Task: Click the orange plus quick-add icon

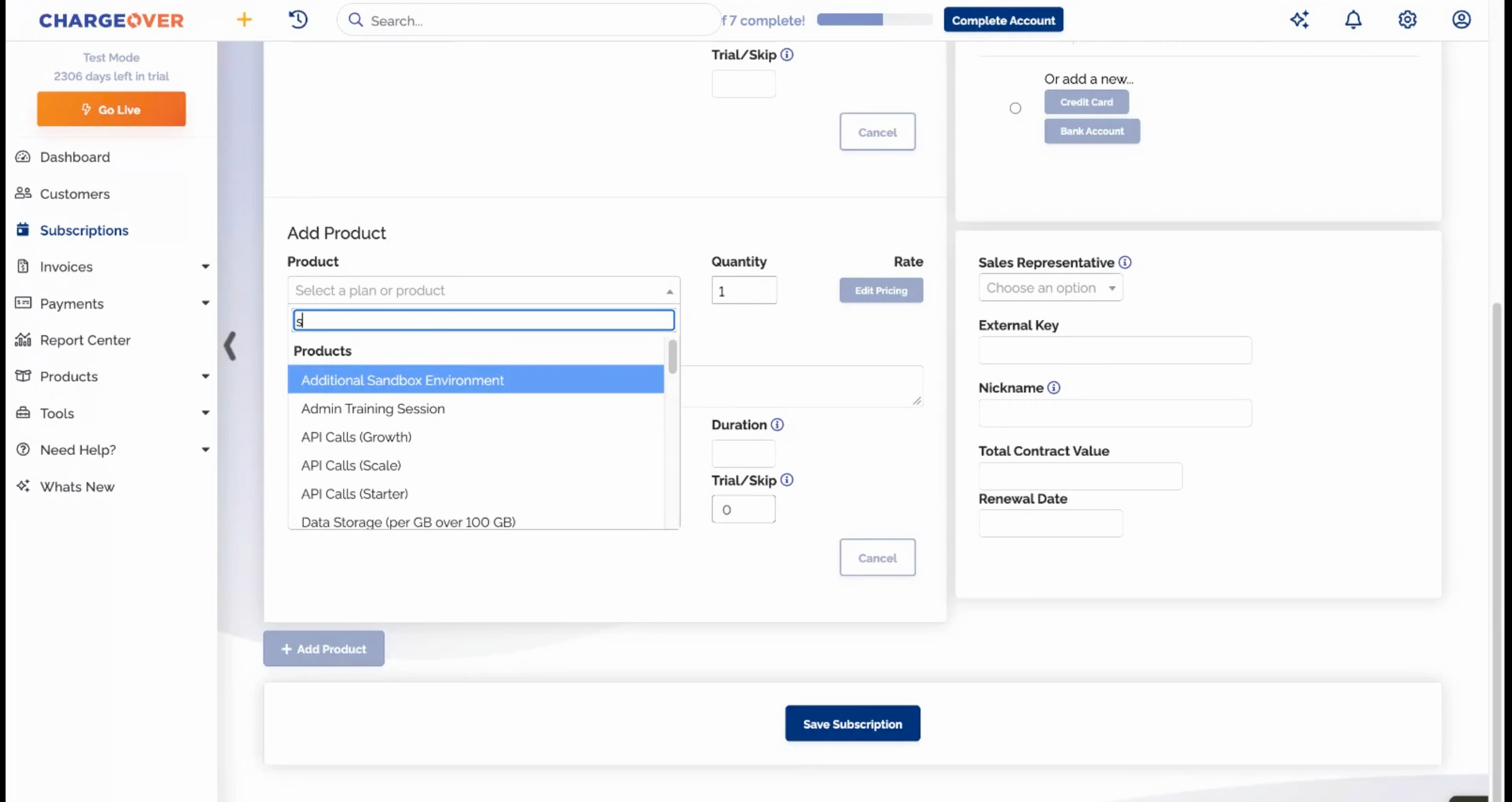Action: 244,19
